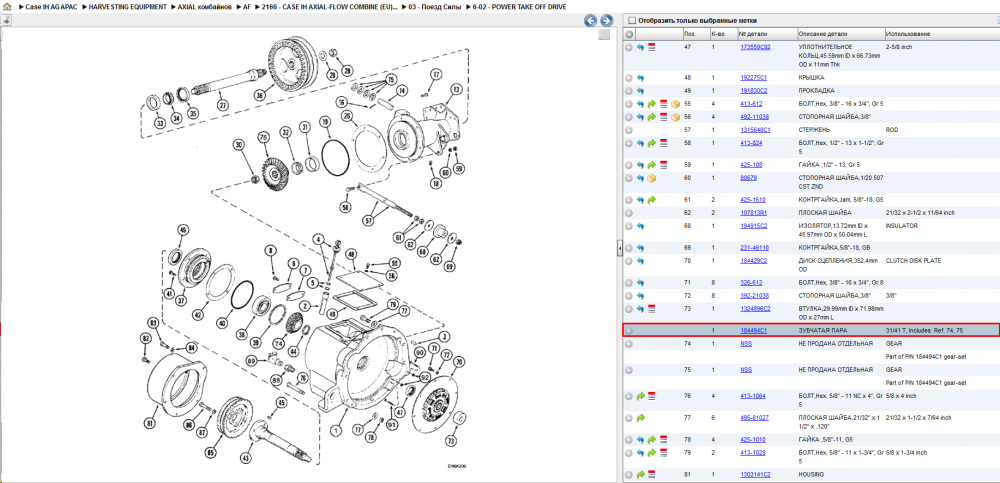1000x483 pixels.
Task: Click the blue arrow icon for part 184429C2
Action: 640,261
